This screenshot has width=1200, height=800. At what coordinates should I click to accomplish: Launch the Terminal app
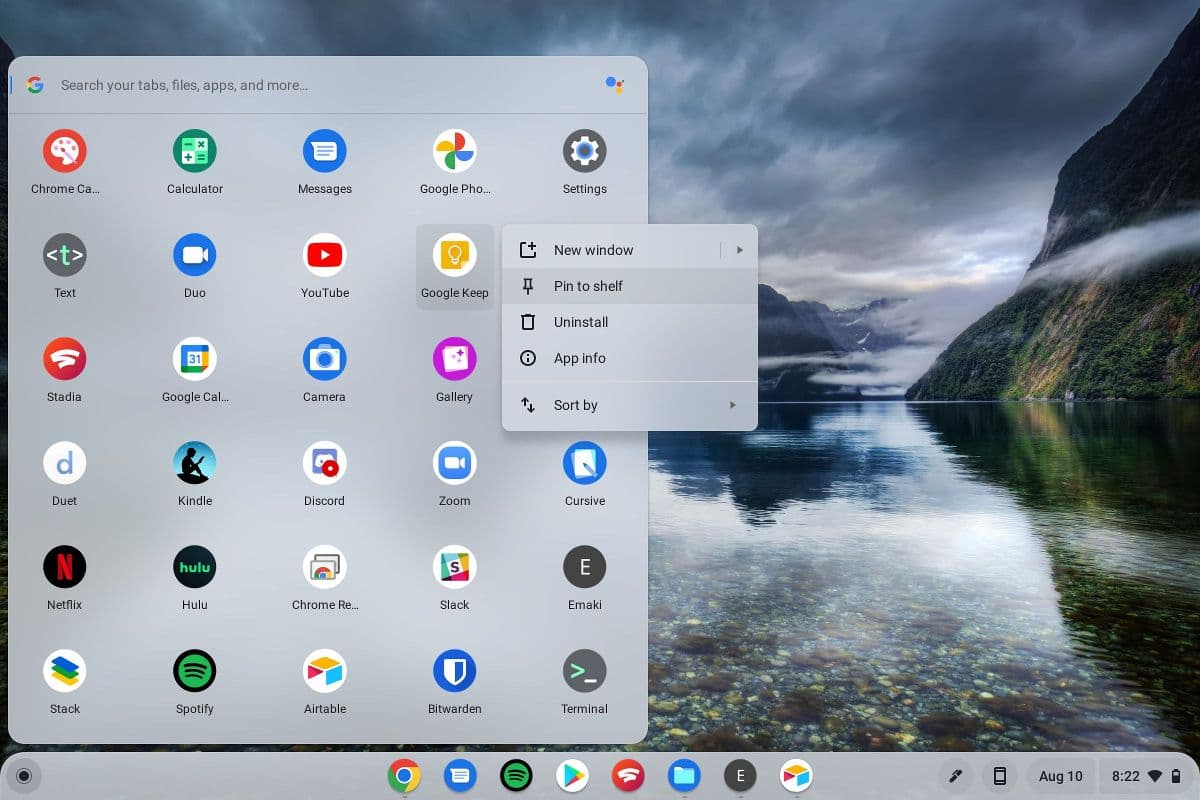pyautogui.click(x=584, y=680)
